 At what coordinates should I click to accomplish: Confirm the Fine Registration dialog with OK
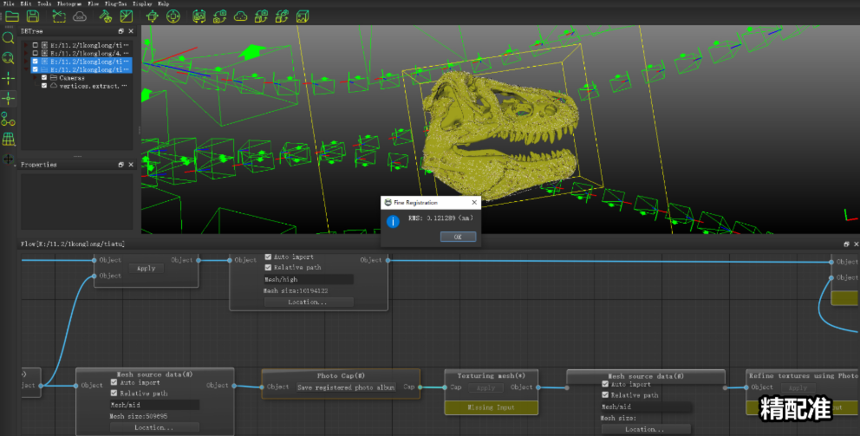coord(458,236)
